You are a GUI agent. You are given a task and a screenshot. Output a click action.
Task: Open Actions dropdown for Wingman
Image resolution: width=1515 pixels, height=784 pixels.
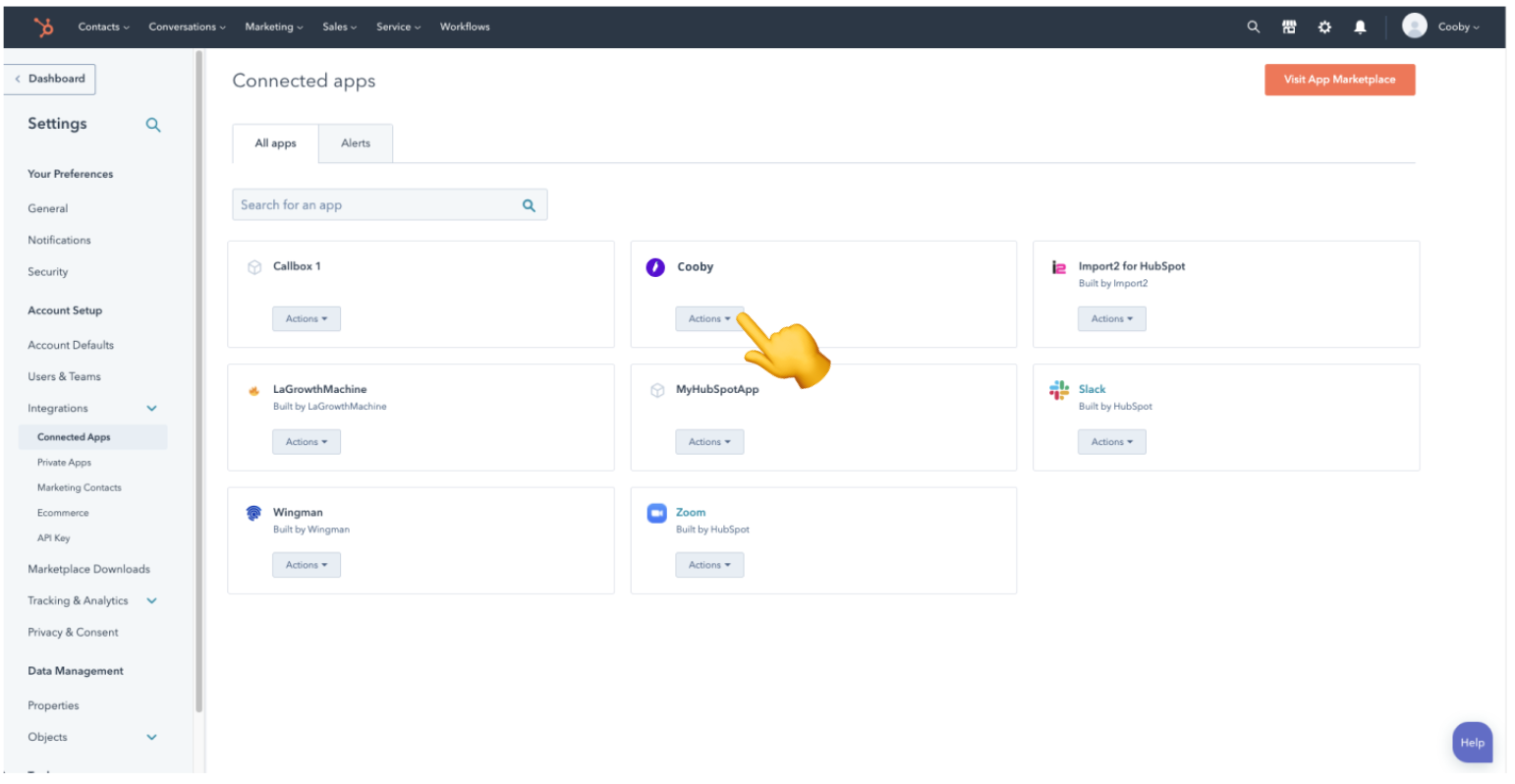(x=307, y=565)
